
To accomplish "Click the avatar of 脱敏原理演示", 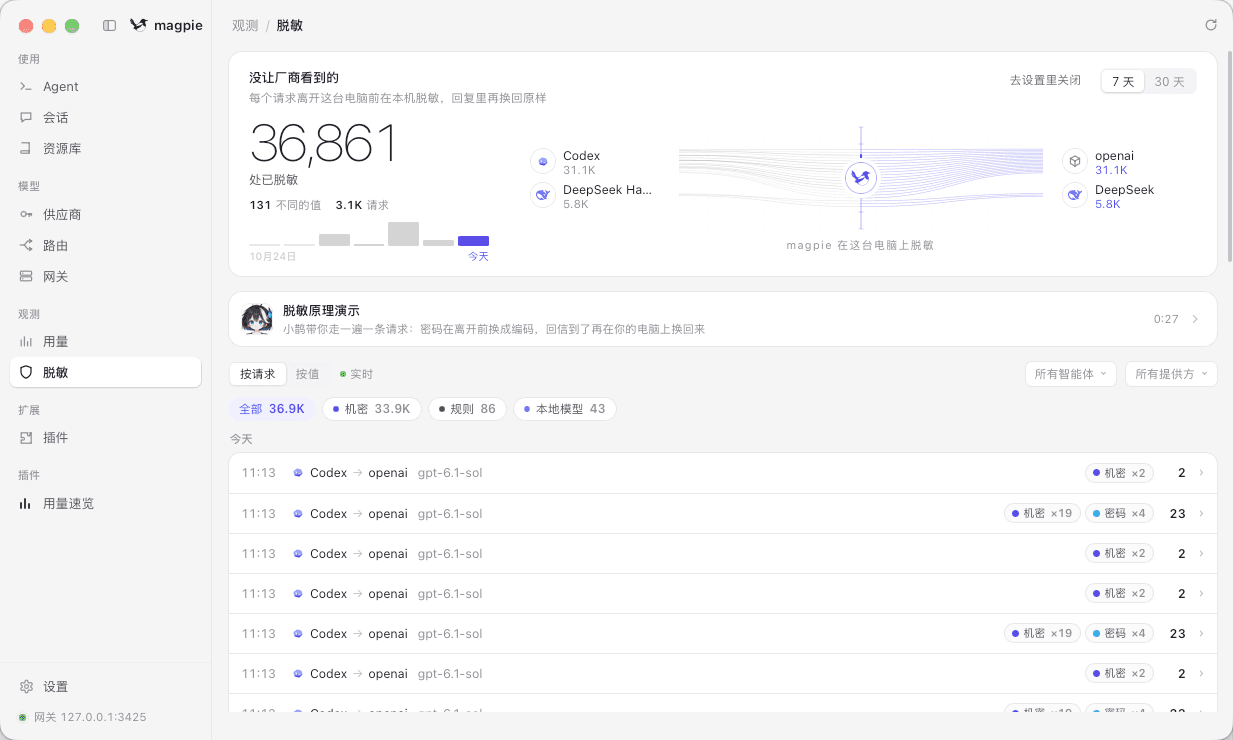I will [x=258, y=319].
